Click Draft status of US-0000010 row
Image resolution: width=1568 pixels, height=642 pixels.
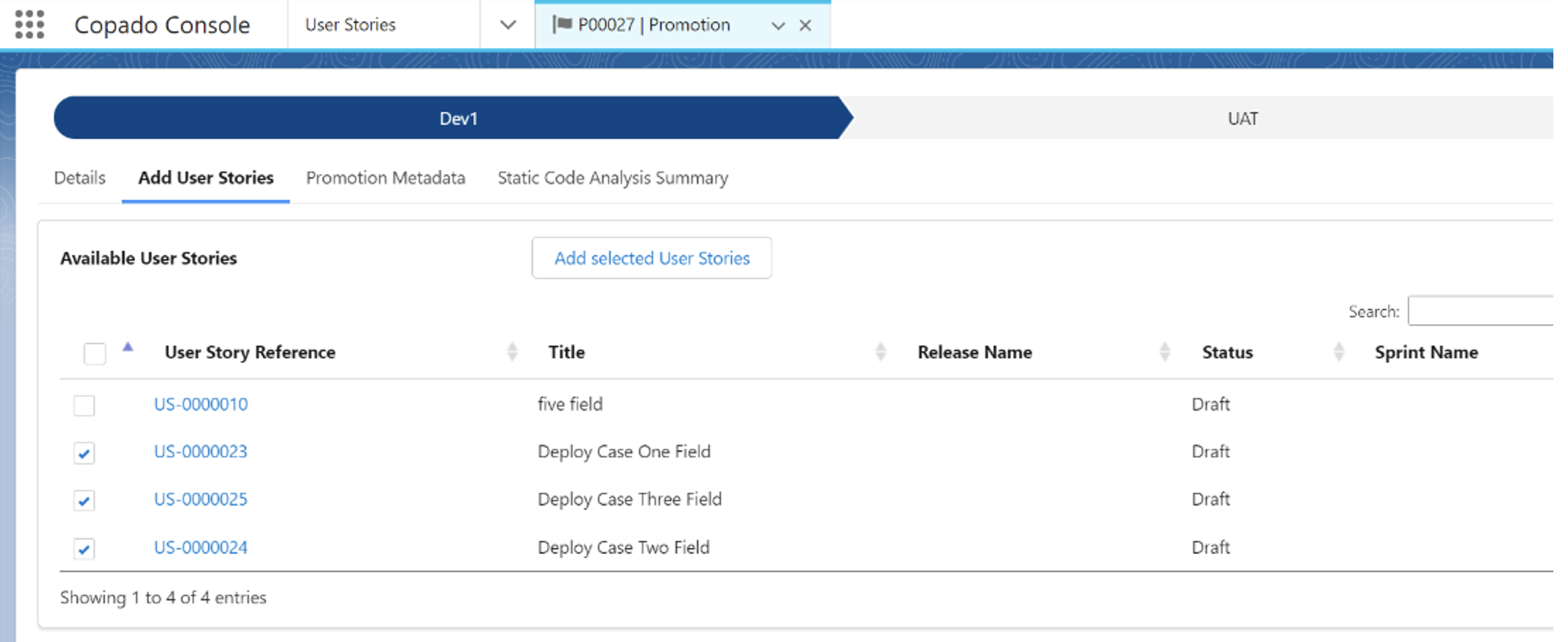click(x=1210, y=404)
